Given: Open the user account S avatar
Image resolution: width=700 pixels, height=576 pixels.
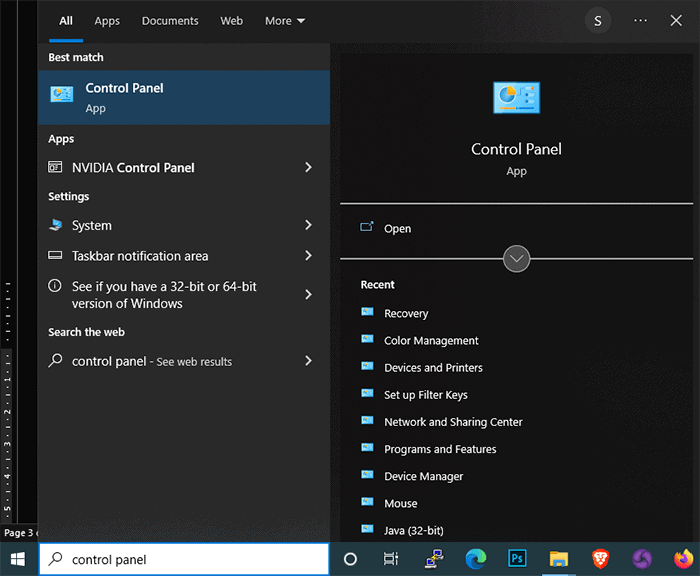Looking at the screenshot, I should point(598,21).
